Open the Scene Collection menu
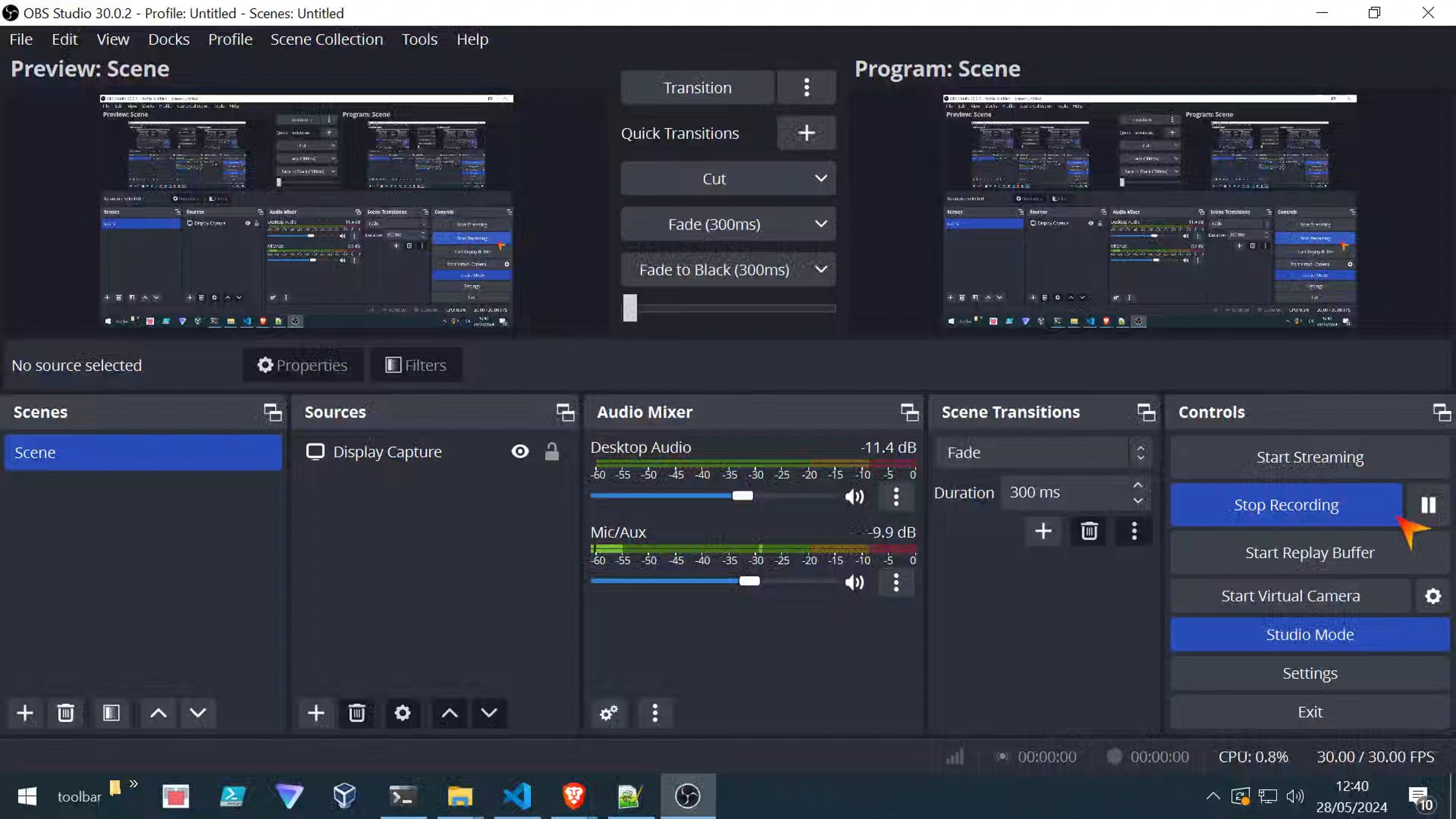Viewport: 1456px width, 819px height. [x=326, y=39]
